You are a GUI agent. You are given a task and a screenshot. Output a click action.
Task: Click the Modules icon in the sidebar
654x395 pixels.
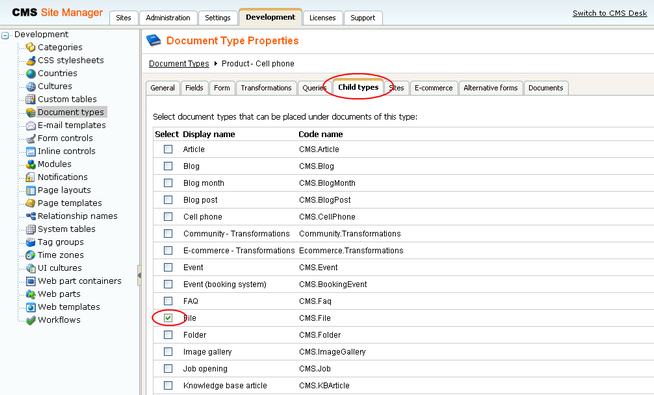pyautogui.click(x=30, y=164)
